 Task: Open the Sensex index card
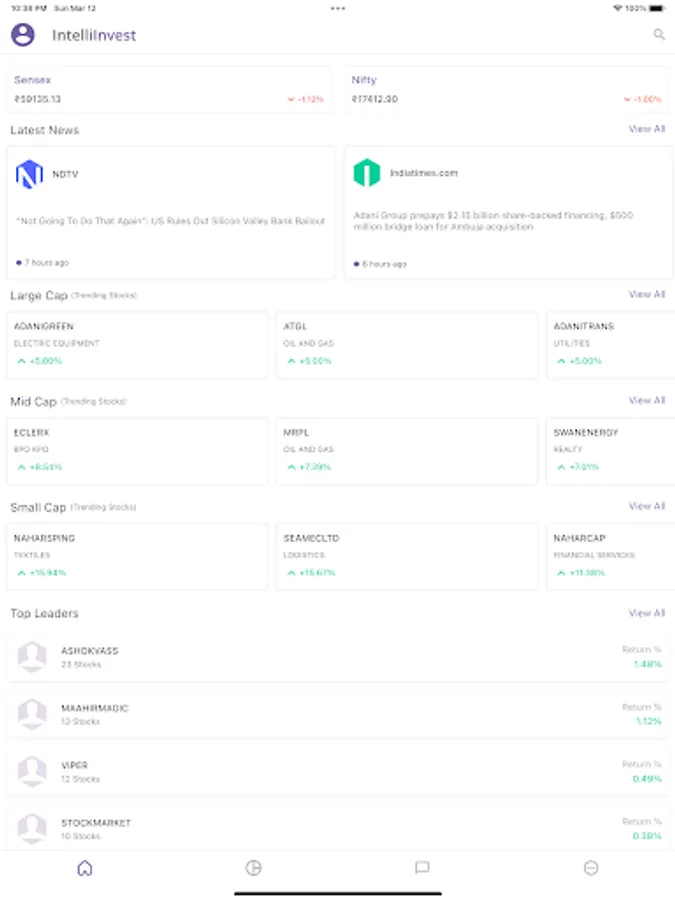tap(169, 89)
